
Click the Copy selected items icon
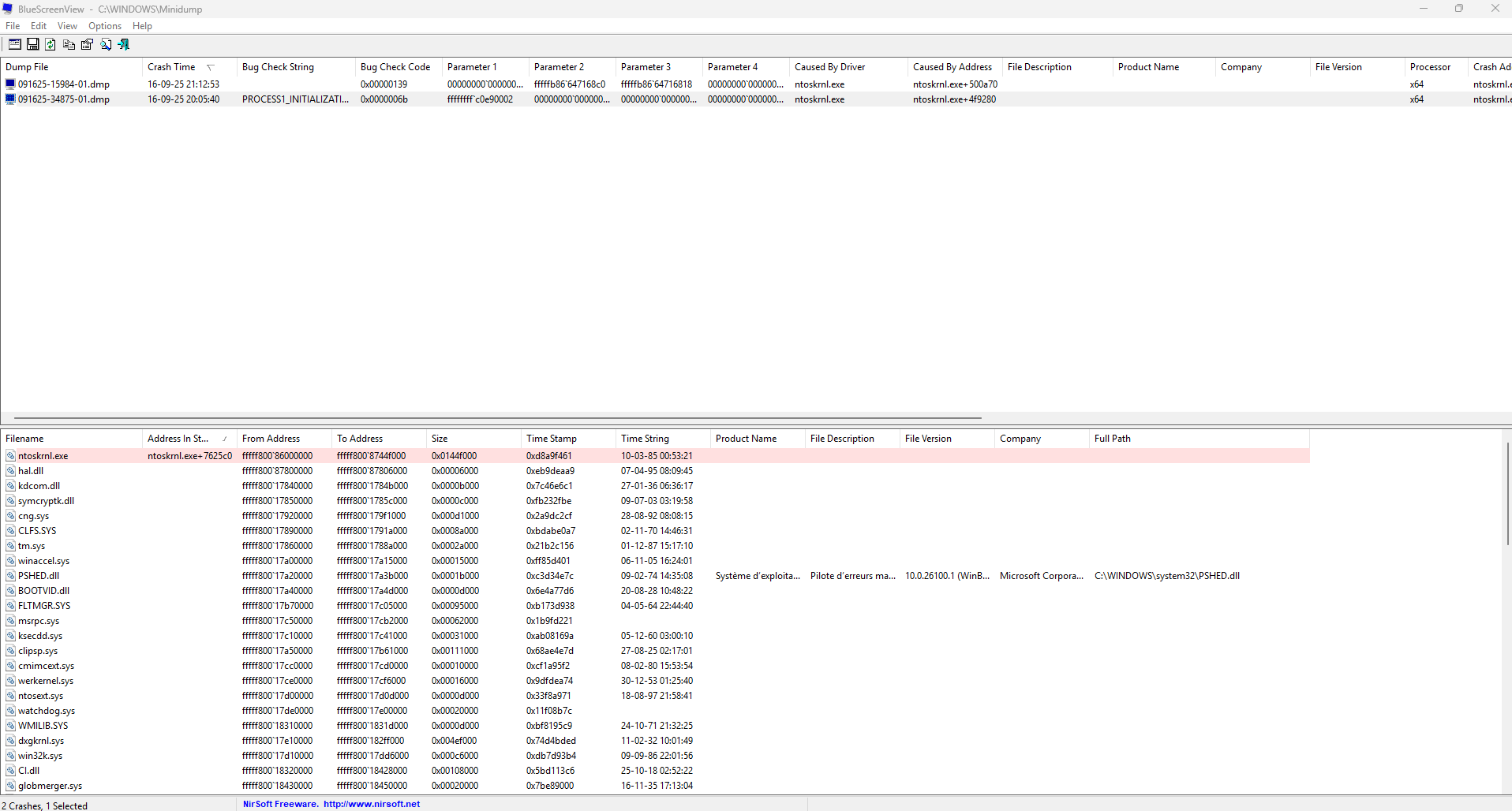69,44
